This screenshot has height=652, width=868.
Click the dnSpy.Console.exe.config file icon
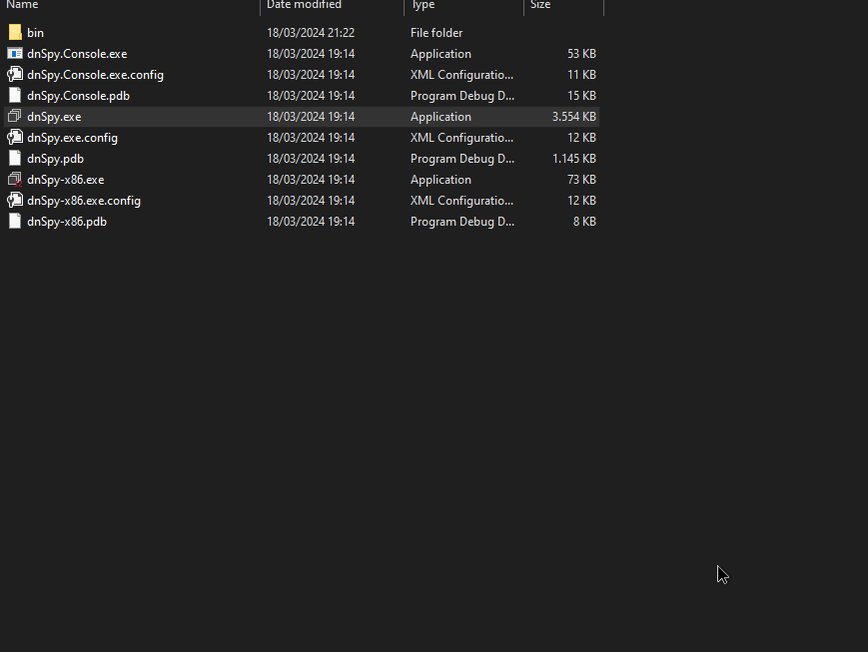click(x=15, y=75)
